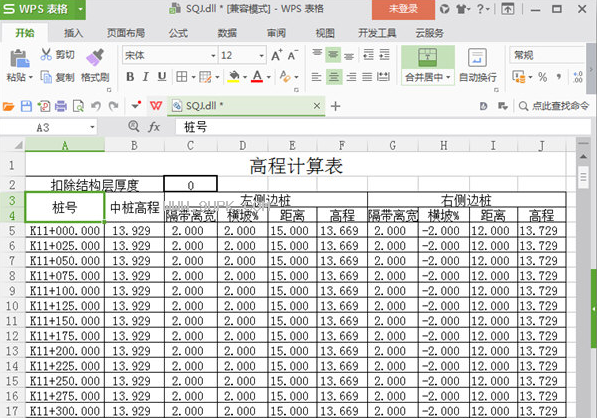597x418 pixels.
Task: Increase indent icon
Action: coord(385,55)
